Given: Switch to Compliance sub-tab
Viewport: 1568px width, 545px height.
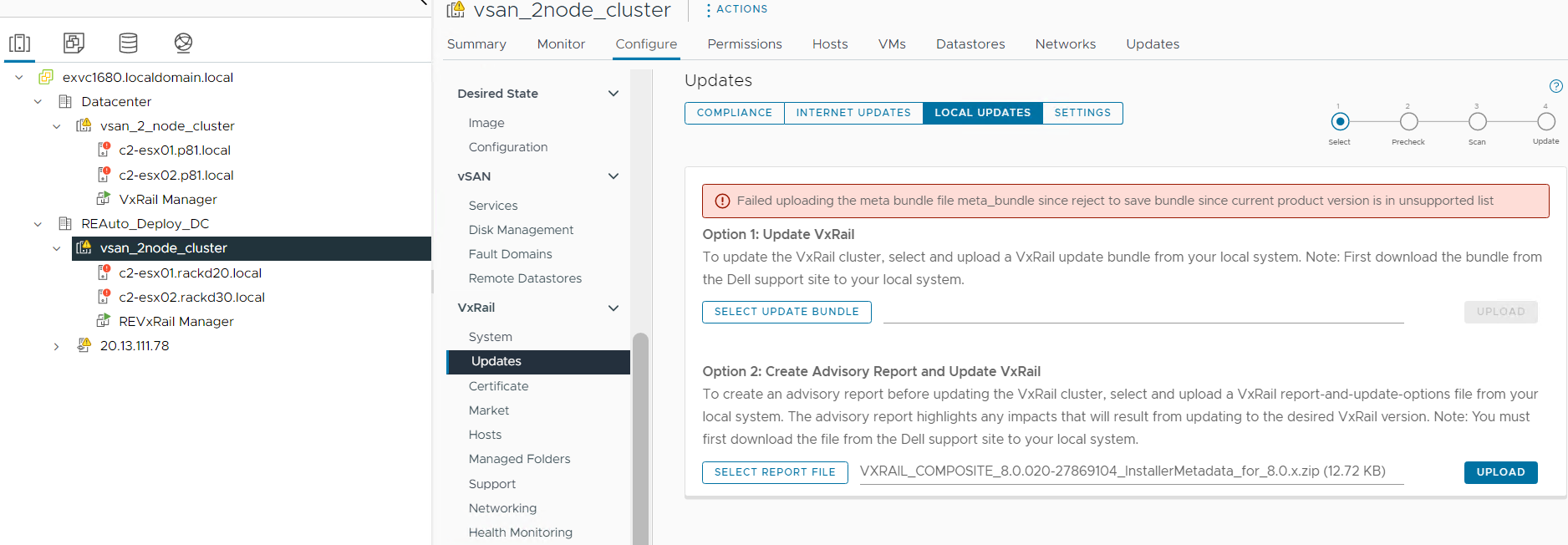Looking at the screenshot, I should point(735,113).
